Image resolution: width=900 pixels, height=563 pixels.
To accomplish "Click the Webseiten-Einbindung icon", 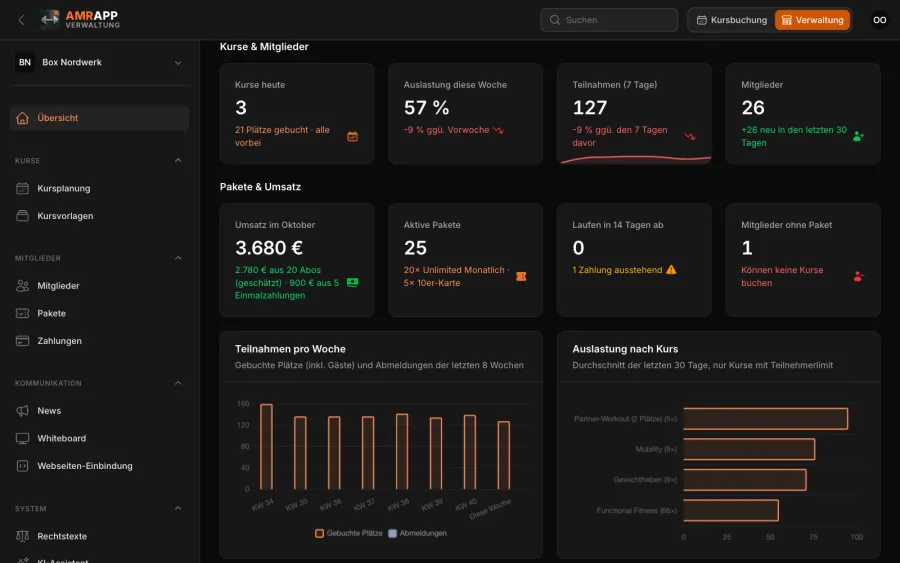I will (22, 466).
